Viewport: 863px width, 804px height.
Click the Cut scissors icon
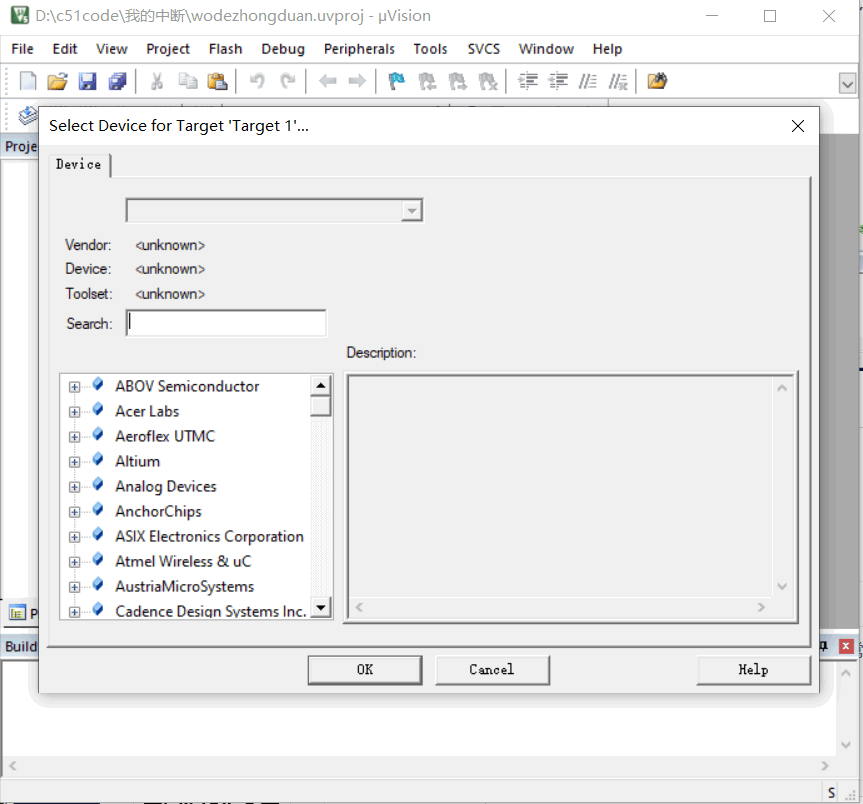pos(157,81)
